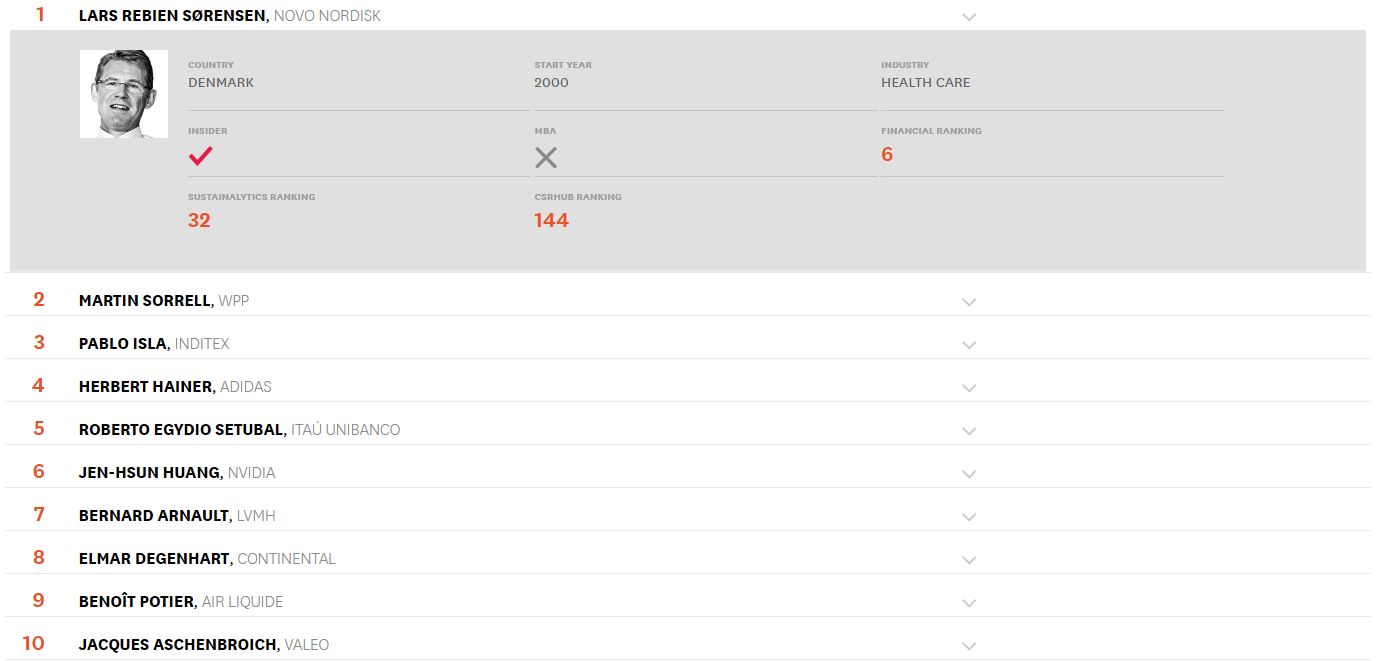Click the rank number 8
1381x661 pixels.
(39, 557)
